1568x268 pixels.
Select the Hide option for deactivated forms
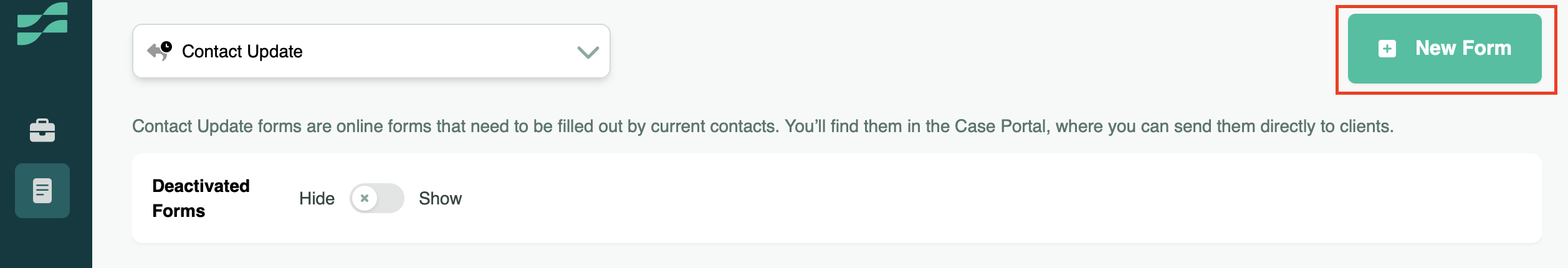pyautogui.click(x=317, y=198)
